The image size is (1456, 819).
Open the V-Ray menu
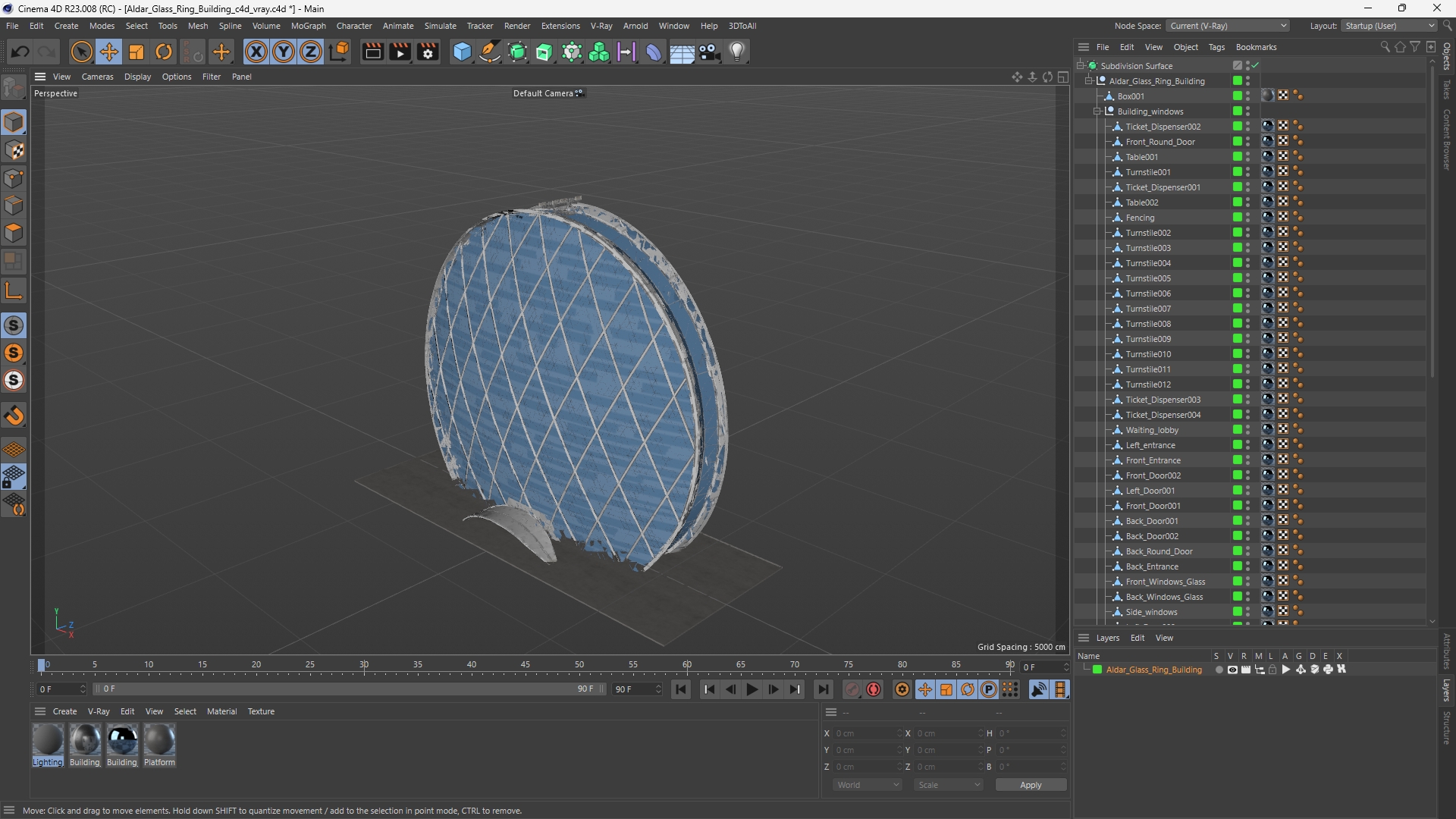(x=601, y=26)
